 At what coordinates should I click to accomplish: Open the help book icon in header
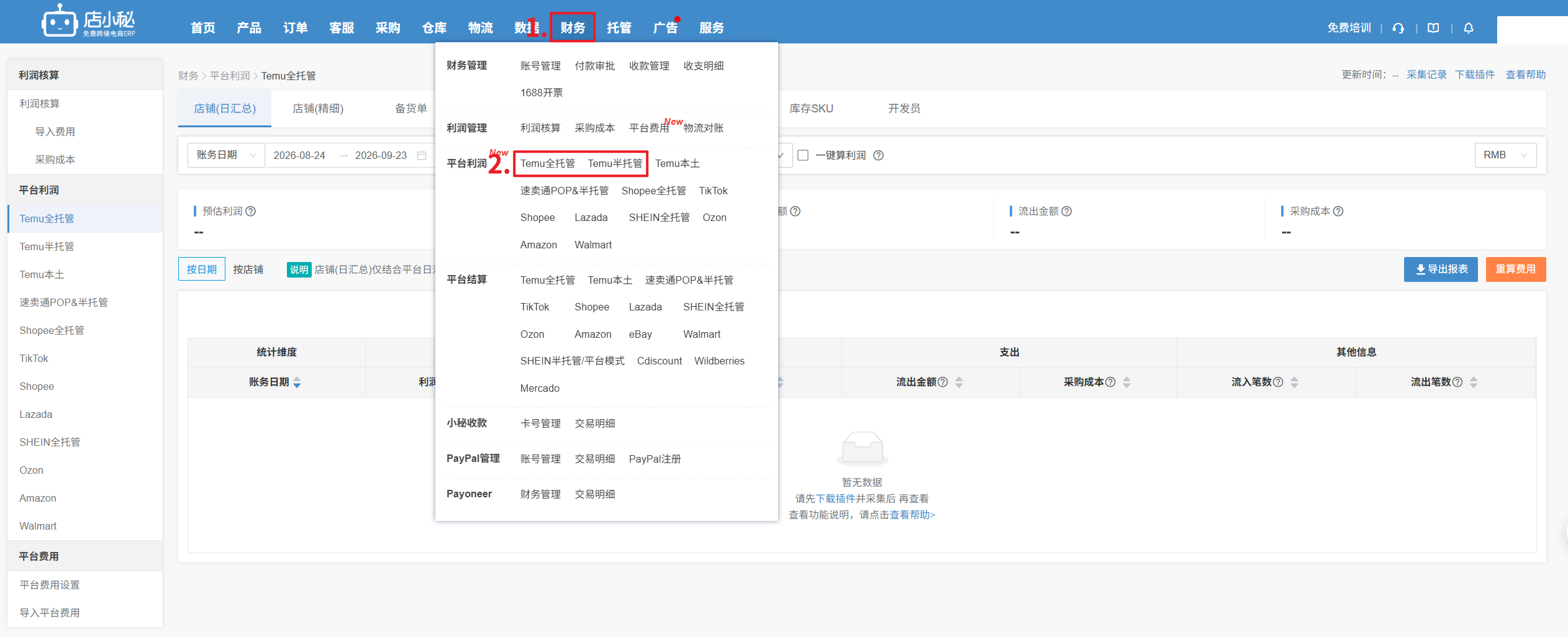pyautogui.click(x=1433, y=28)
